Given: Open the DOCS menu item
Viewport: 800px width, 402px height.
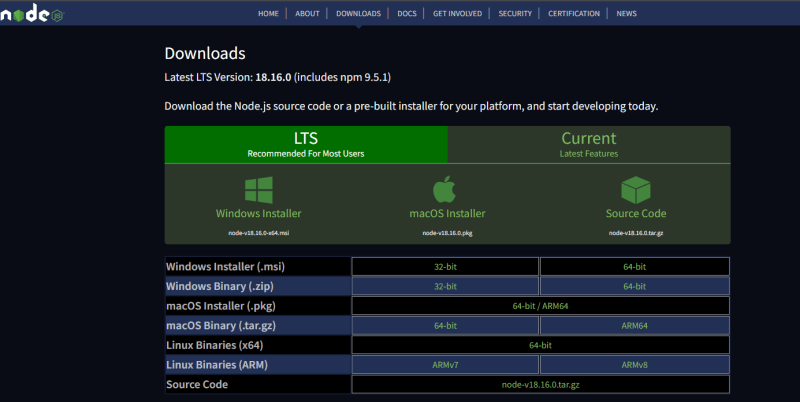Looking at the screenshot, I should coord(407,14).
